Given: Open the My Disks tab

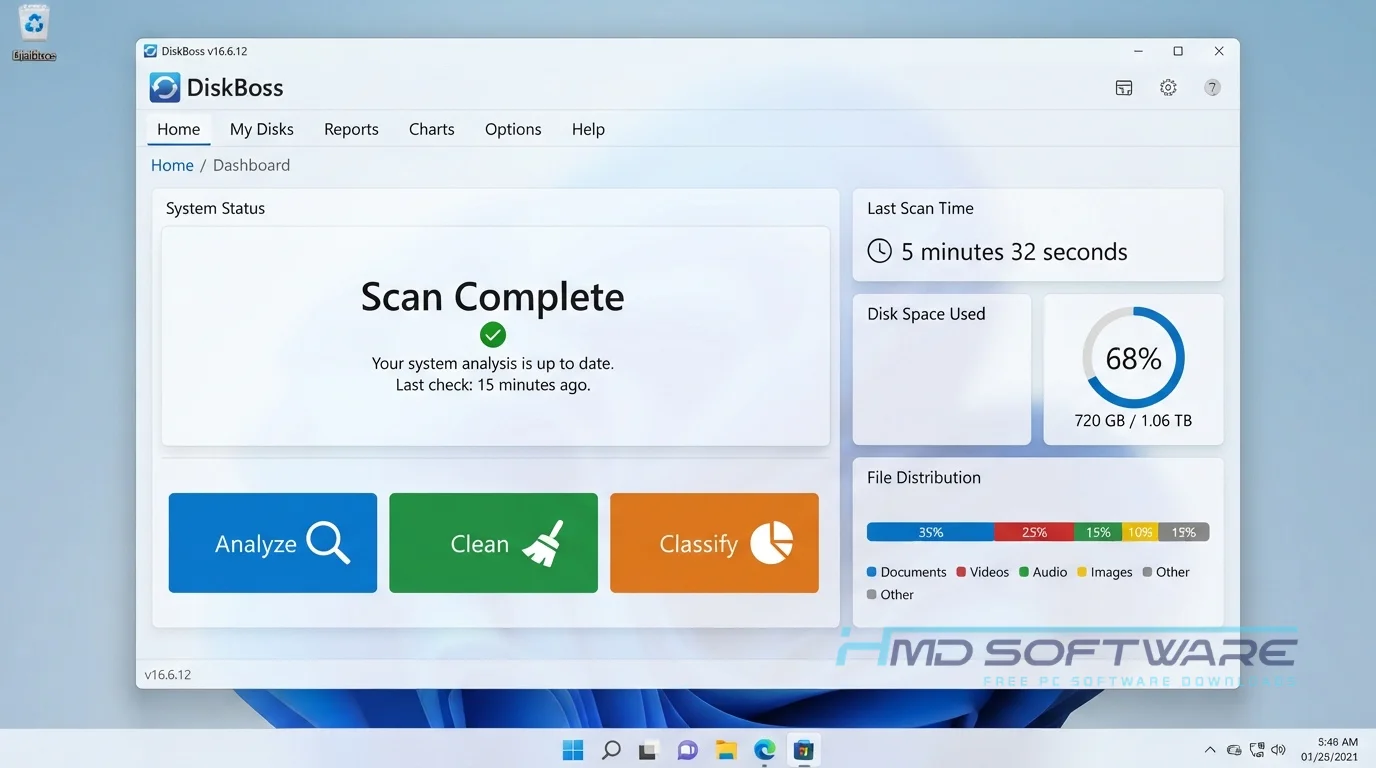Looking at the screenshot, I should [262, 129].
